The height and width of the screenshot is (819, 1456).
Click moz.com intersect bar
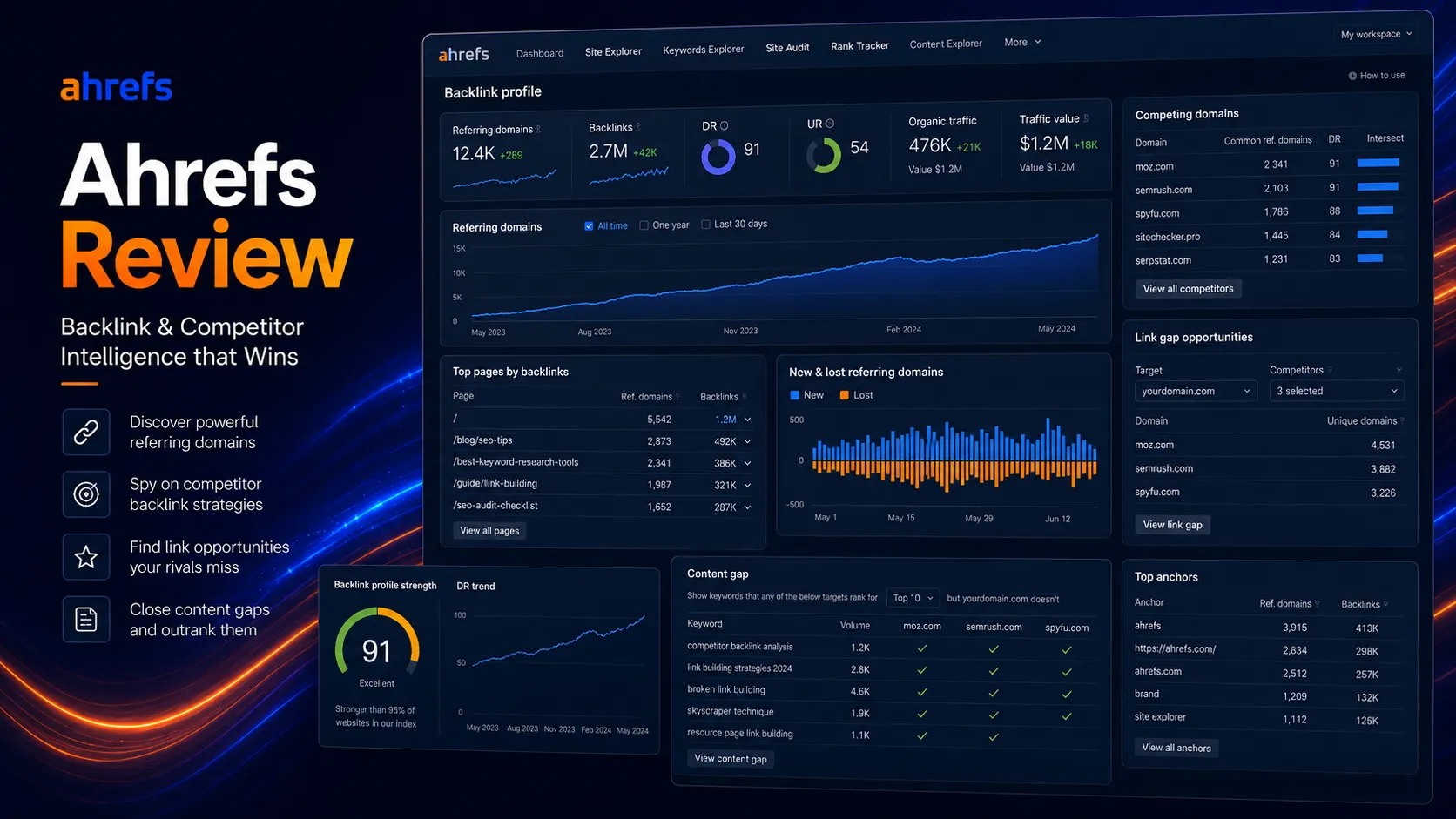click(1378, 163)
